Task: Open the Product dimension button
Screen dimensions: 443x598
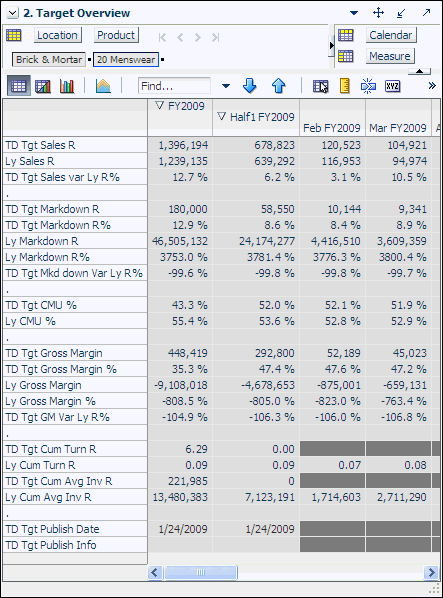Action: click(116, 35)
